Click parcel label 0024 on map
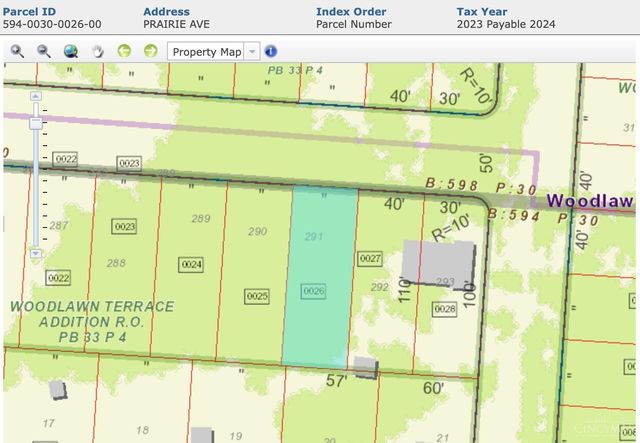This screenshot has width=640, height=443. click(x=191, y=264)
